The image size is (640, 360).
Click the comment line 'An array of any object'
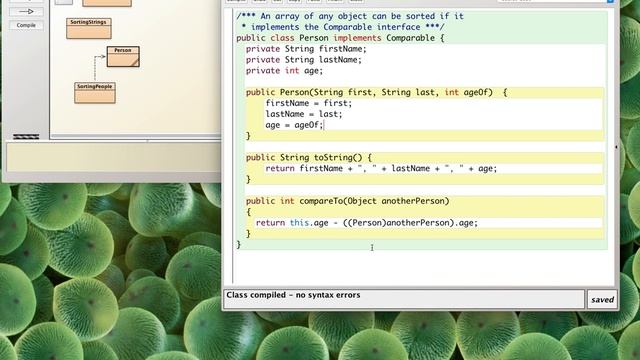coord(350,16)
